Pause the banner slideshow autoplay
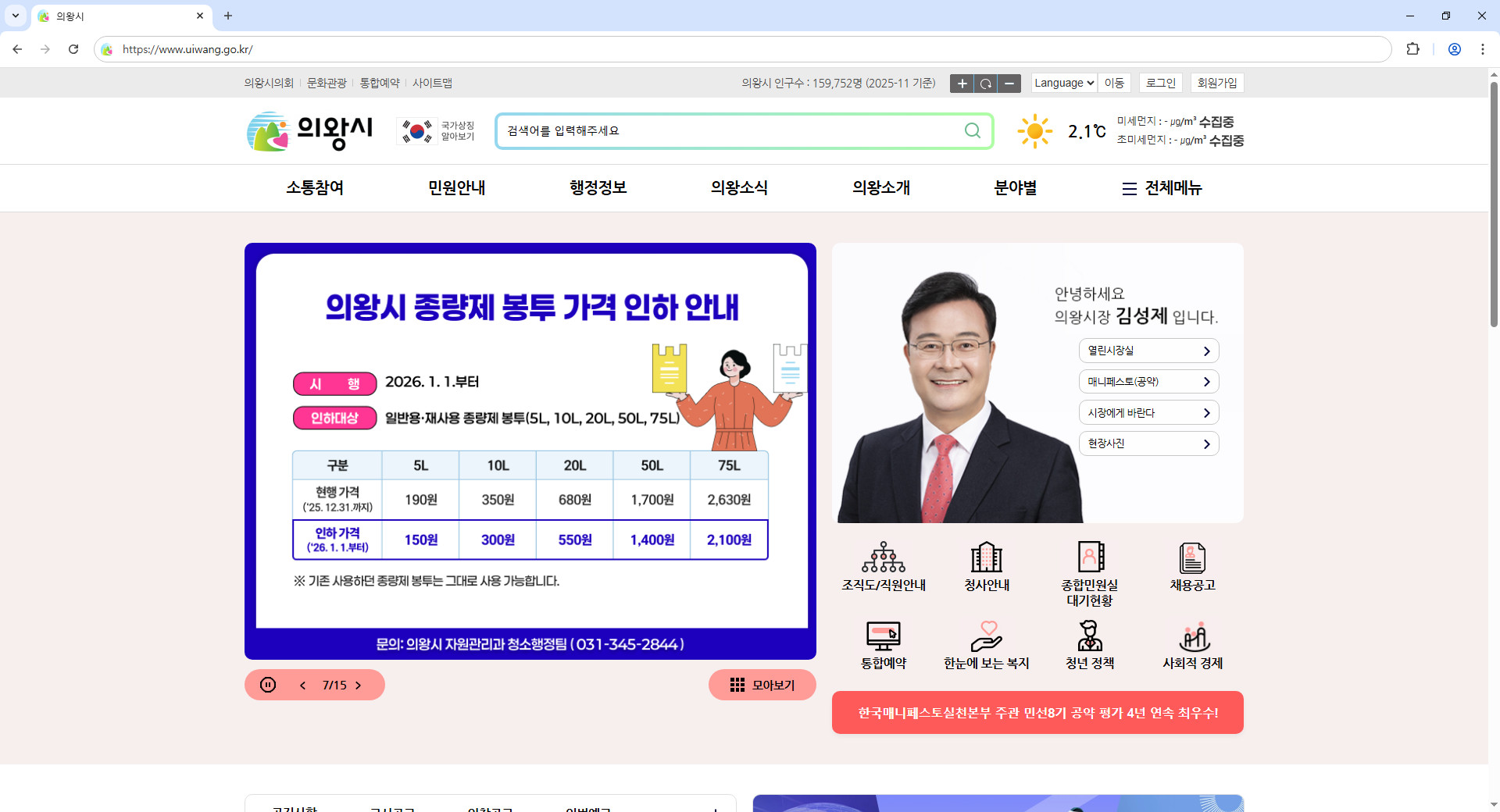 (268, 685)
